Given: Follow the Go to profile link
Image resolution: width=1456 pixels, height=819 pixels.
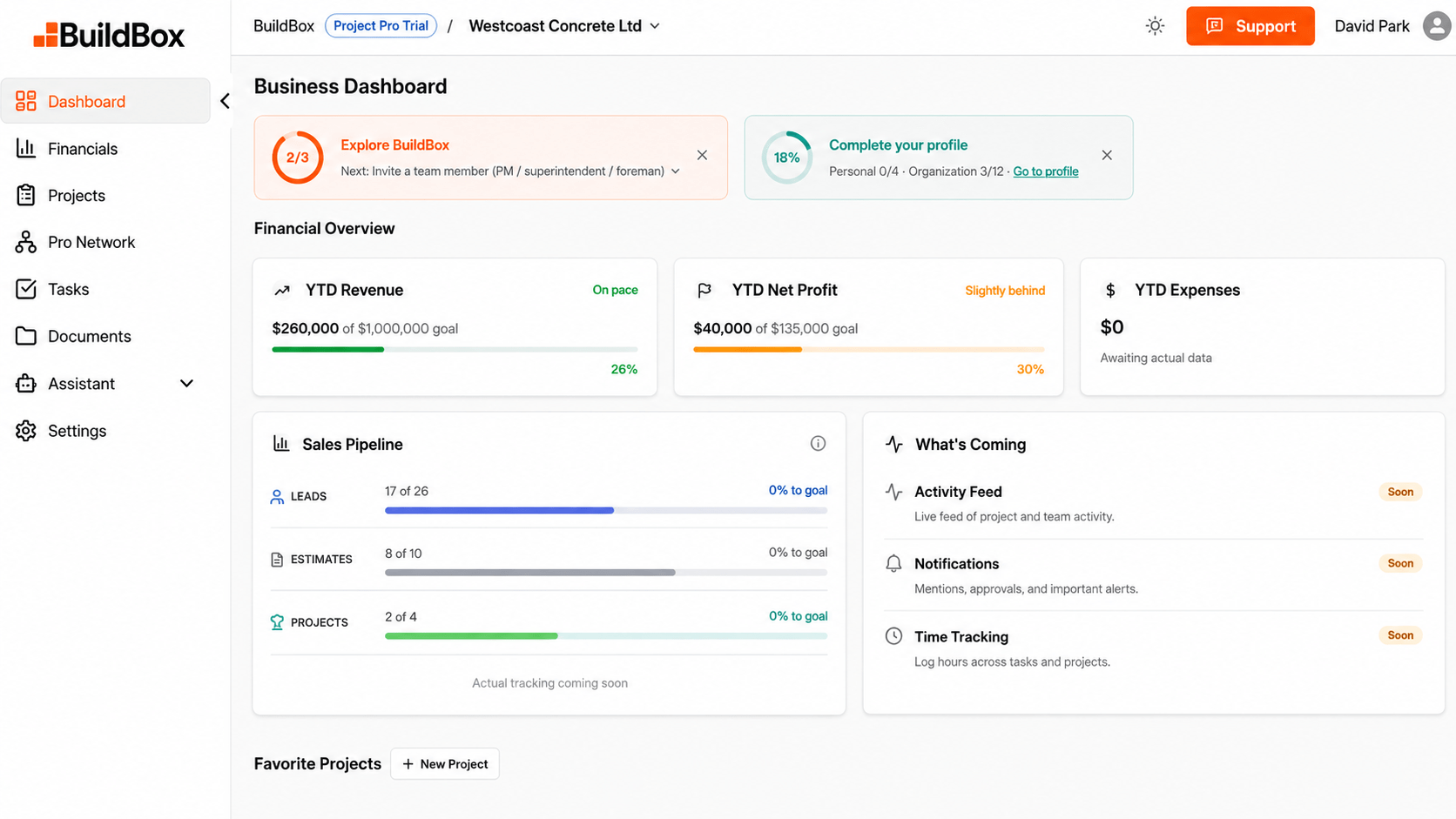Looking at the screenshot, I should pos(1045,171).
